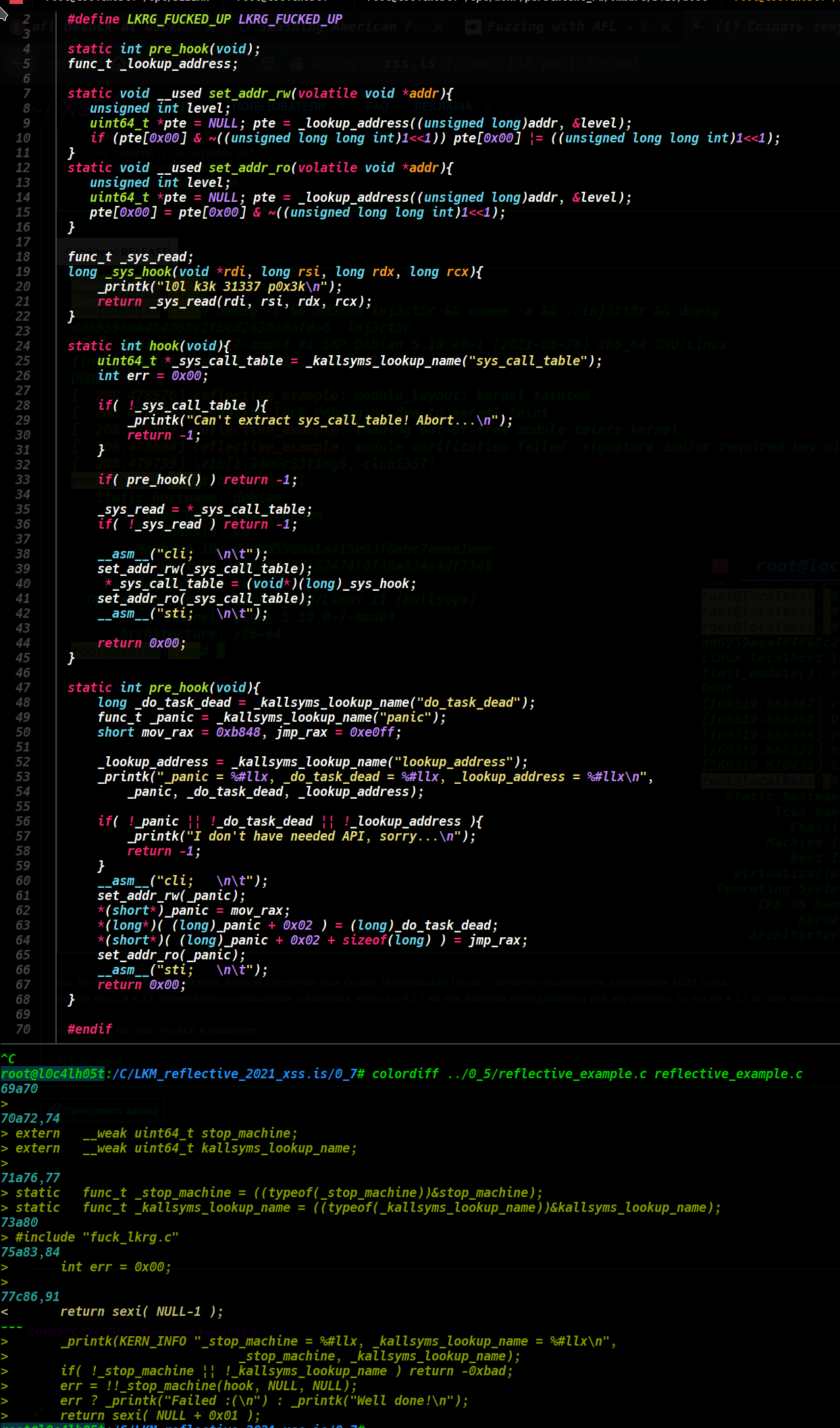840x1428 pixels.
Task: Click the "lookup_address" string literal on line 52
Action: 454,762
